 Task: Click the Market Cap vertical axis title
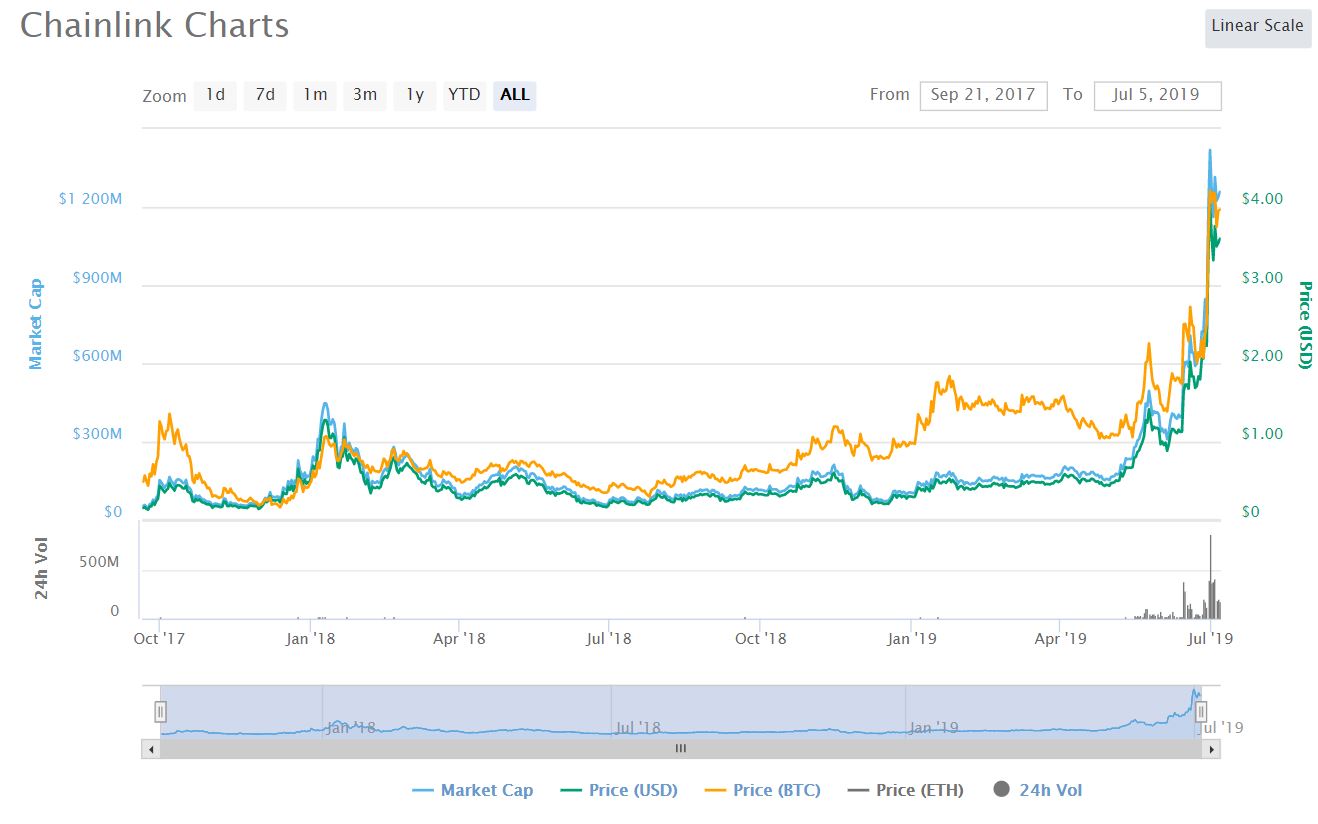coord(36,324)
